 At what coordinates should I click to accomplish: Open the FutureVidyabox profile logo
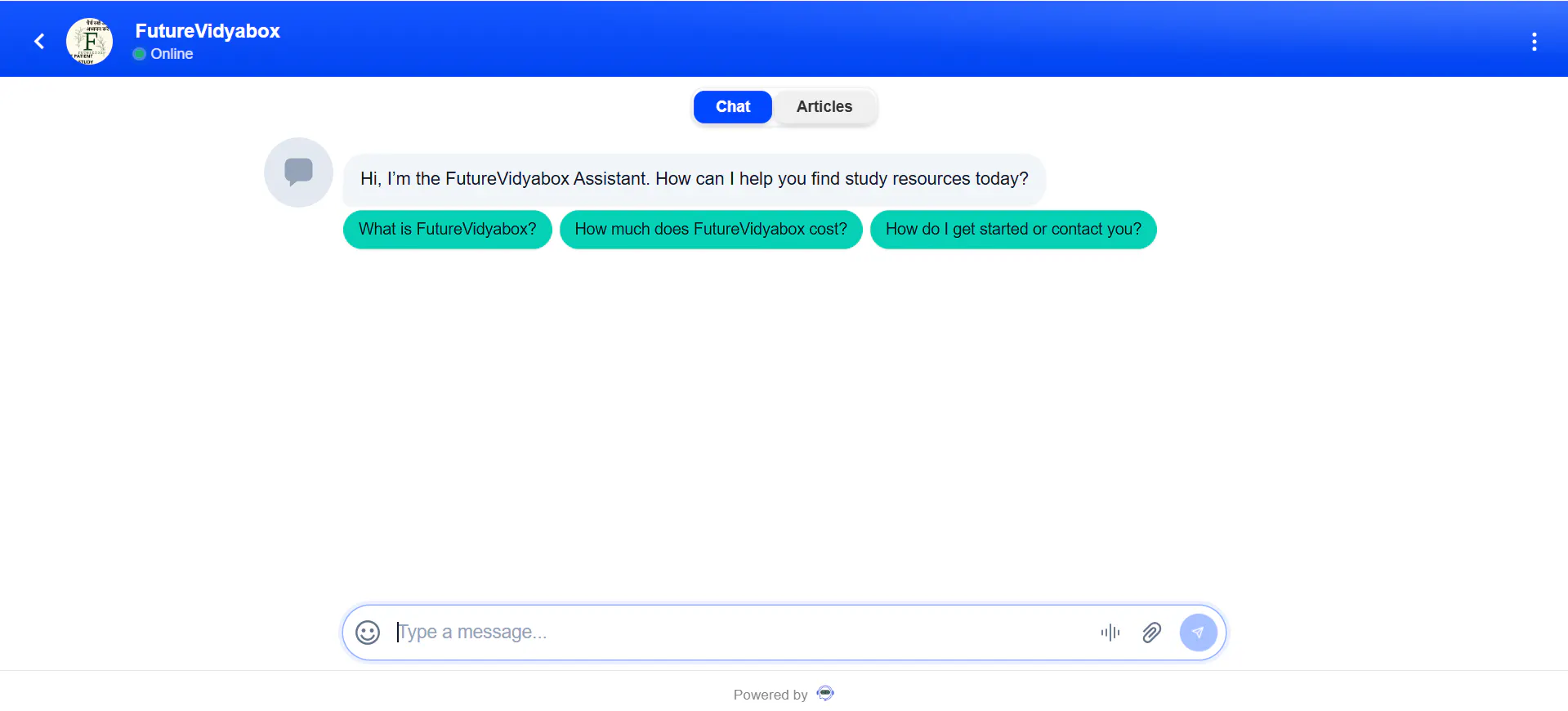pyautogui.click(x=89, y=41)
